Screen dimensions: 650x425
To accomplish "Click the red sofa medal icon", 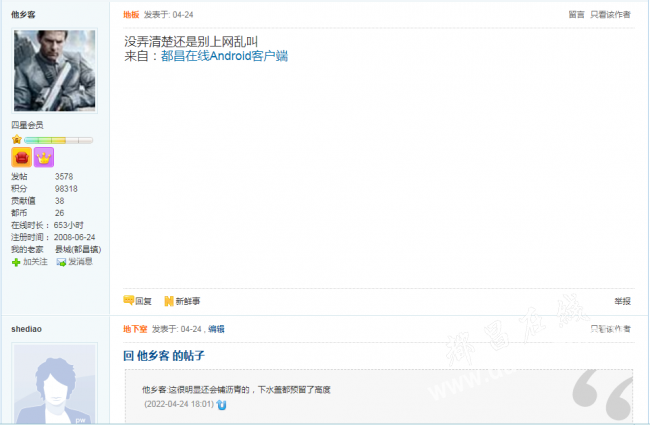I will pyautogui.click(x=22, y=157).
